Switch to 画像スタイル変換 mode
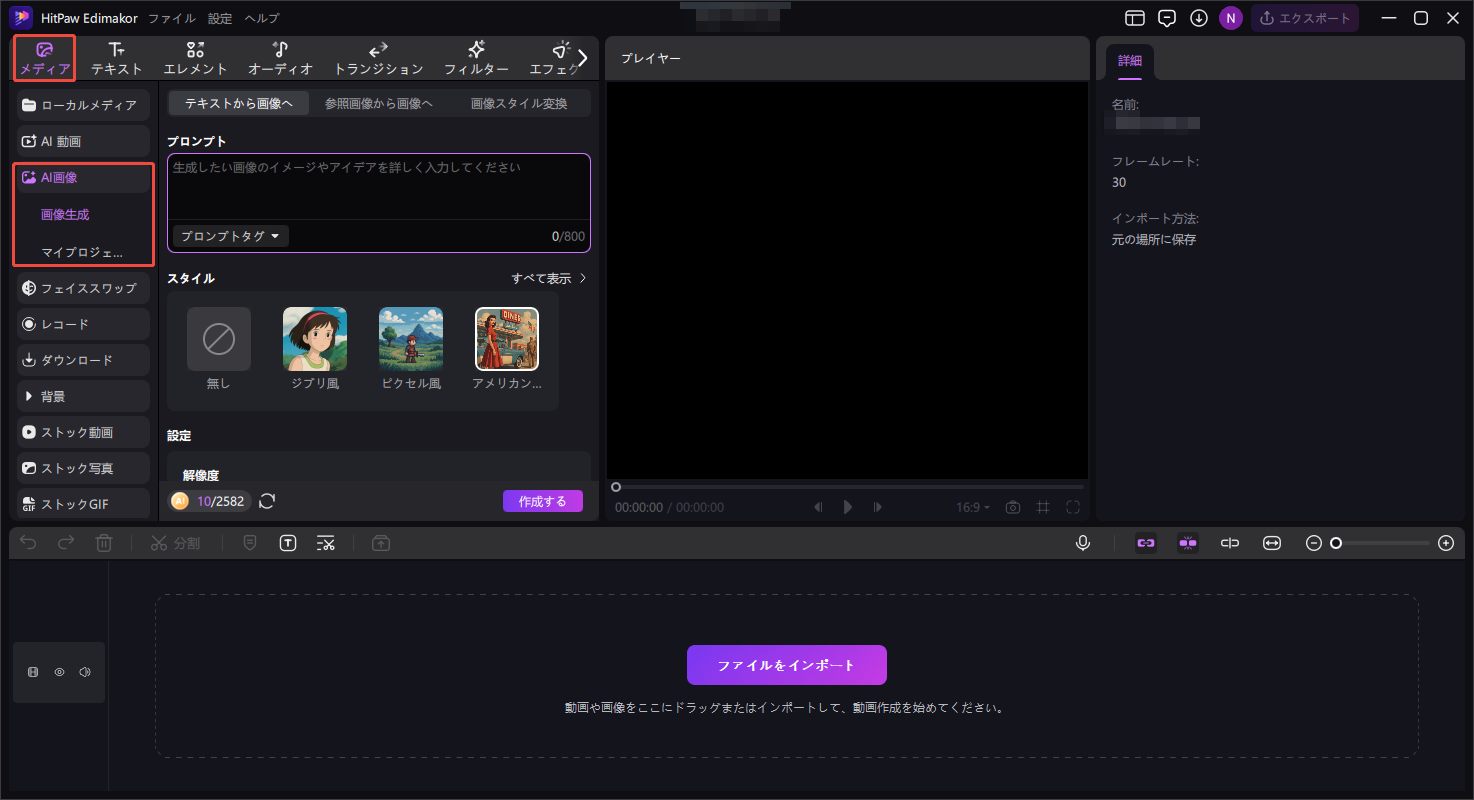This screenshot has width=1474, height=800. [519, 103]
